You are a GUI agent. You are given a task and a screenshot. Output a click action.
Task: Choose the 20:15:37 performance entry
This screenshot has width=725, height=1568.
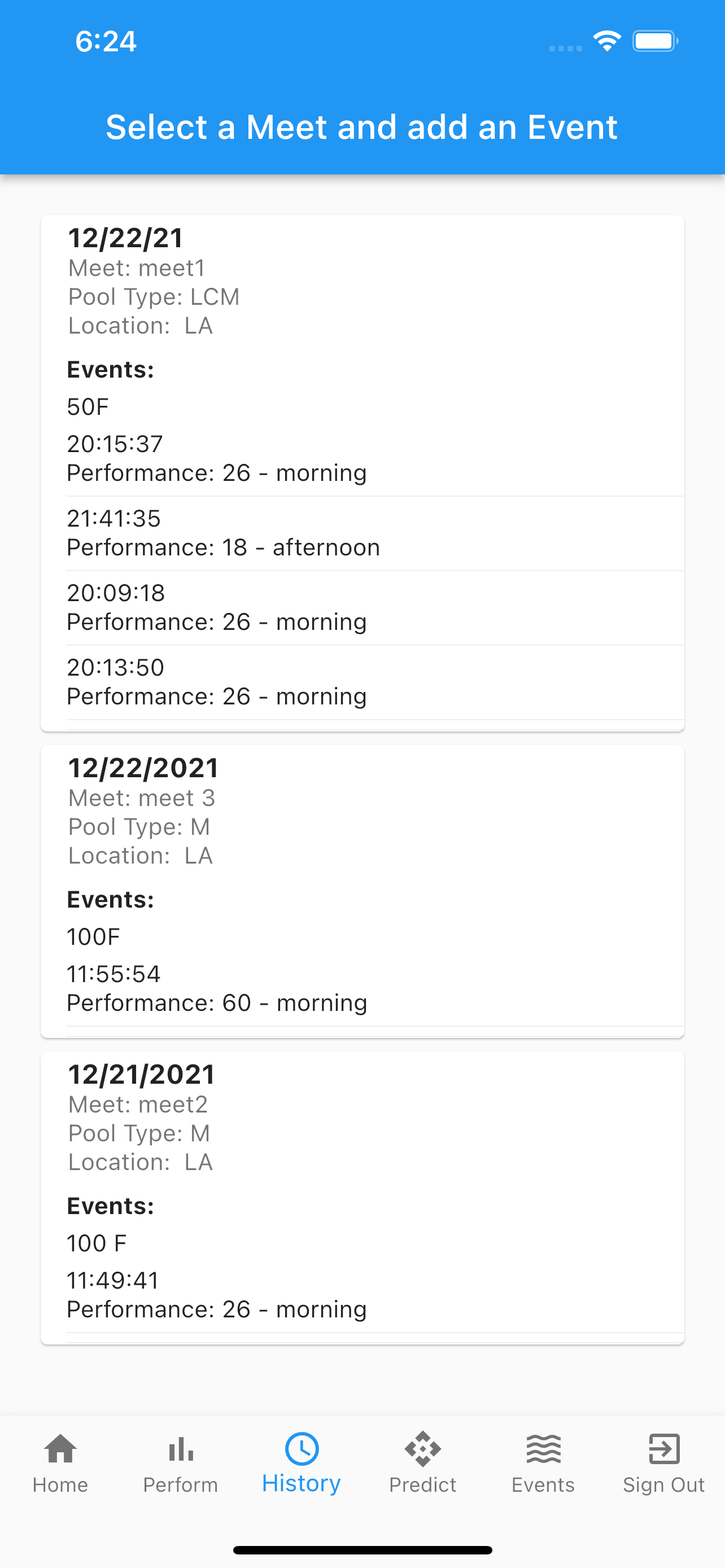point(374,458)
